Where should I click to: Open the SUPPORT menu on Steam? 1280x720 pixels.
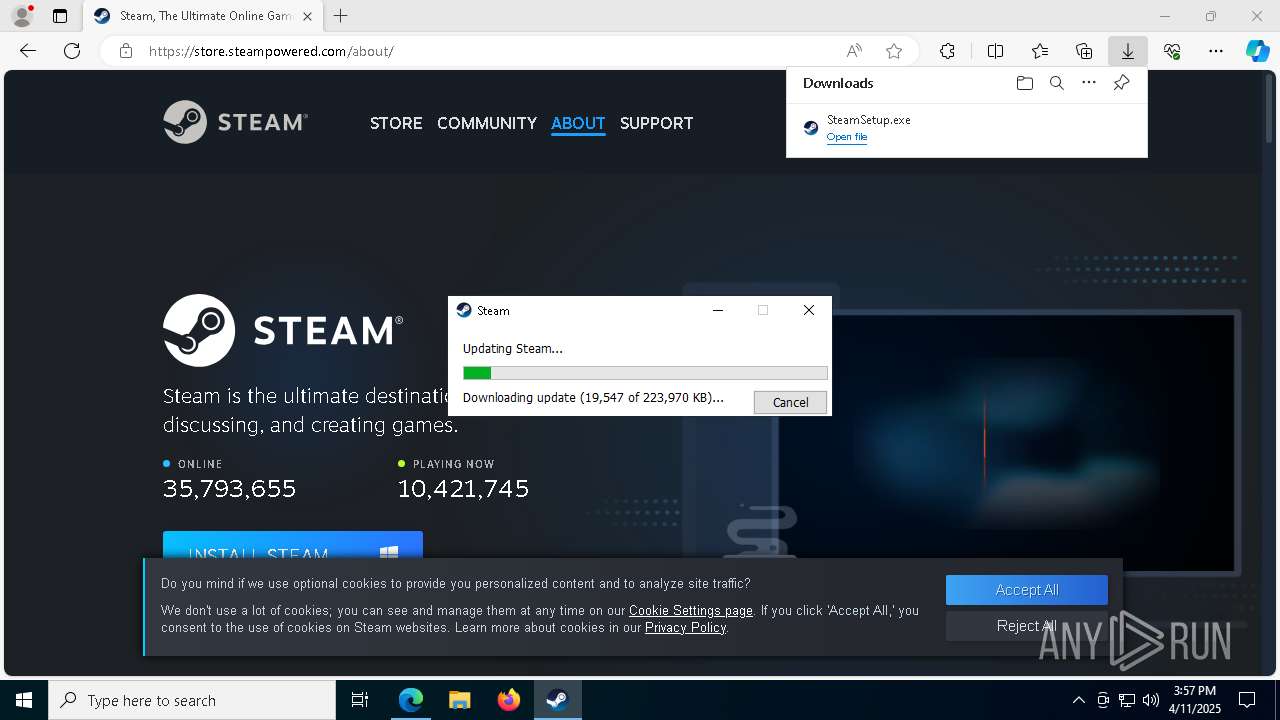coord(656,123)
